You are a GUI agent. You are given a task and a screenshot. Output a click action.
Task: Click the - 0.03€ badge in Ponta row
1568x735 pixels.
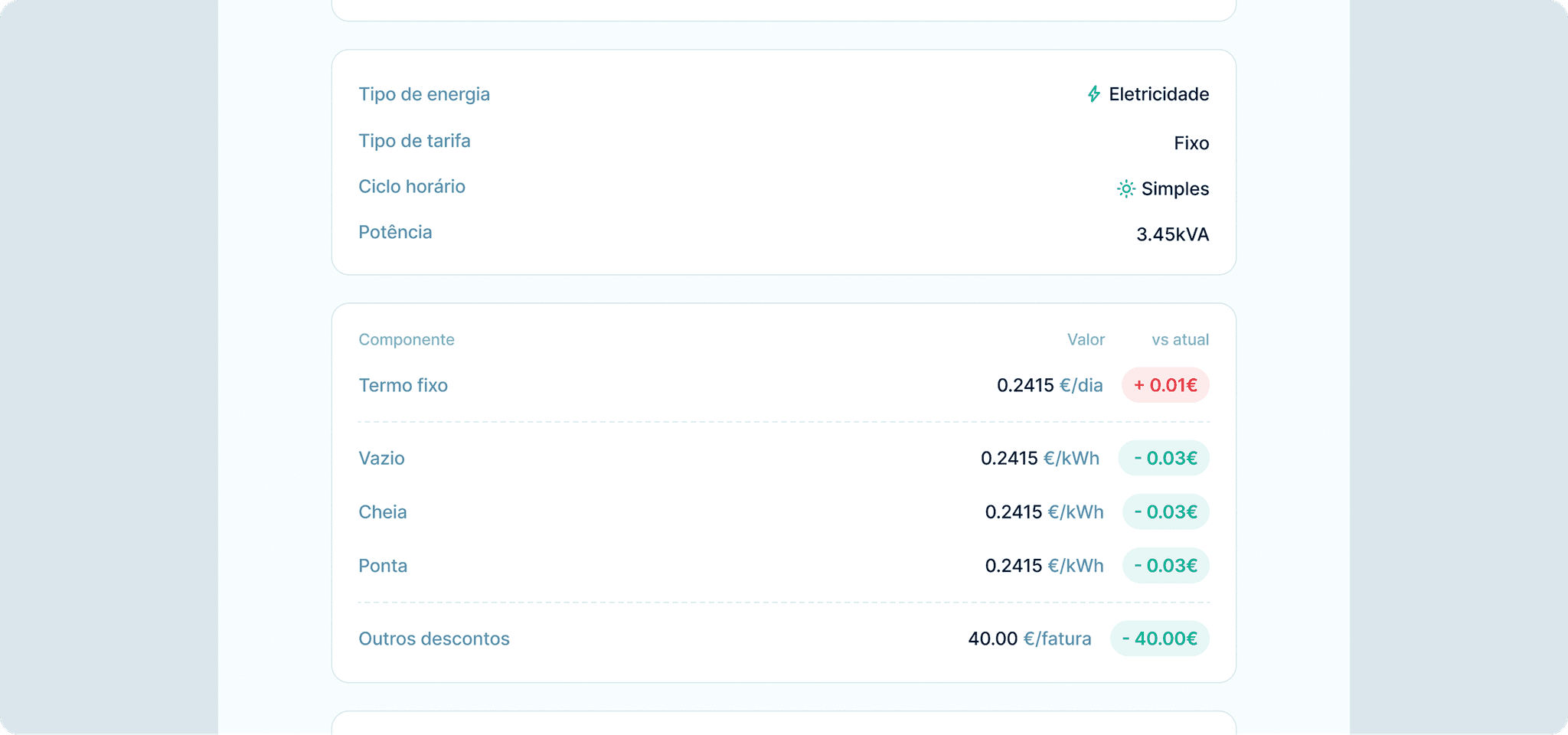pyautogui.click(x=1165, y=566)
